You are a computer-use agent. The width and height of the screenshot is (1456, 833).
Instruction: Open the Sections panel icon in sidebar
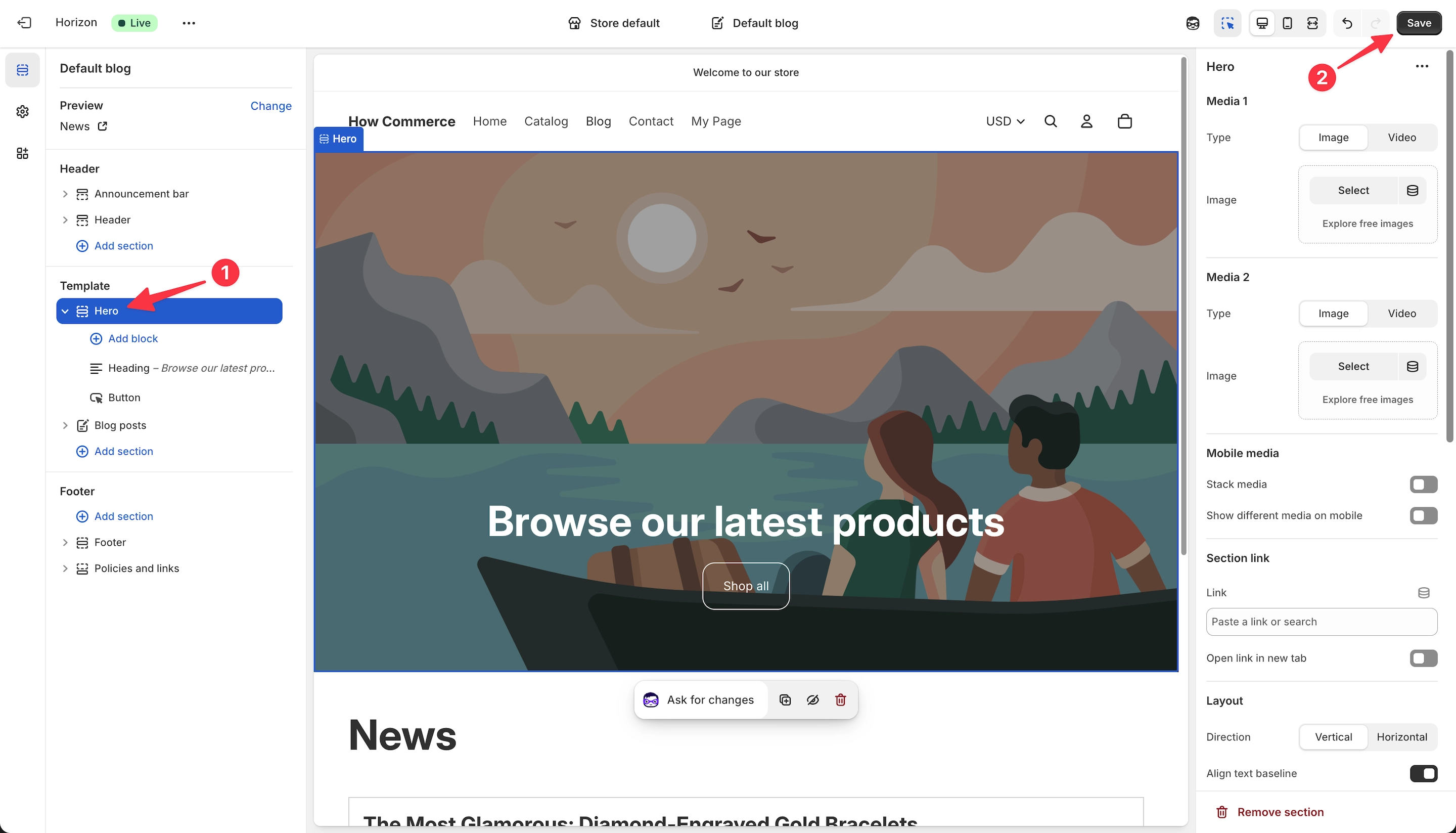click(22, 70)
